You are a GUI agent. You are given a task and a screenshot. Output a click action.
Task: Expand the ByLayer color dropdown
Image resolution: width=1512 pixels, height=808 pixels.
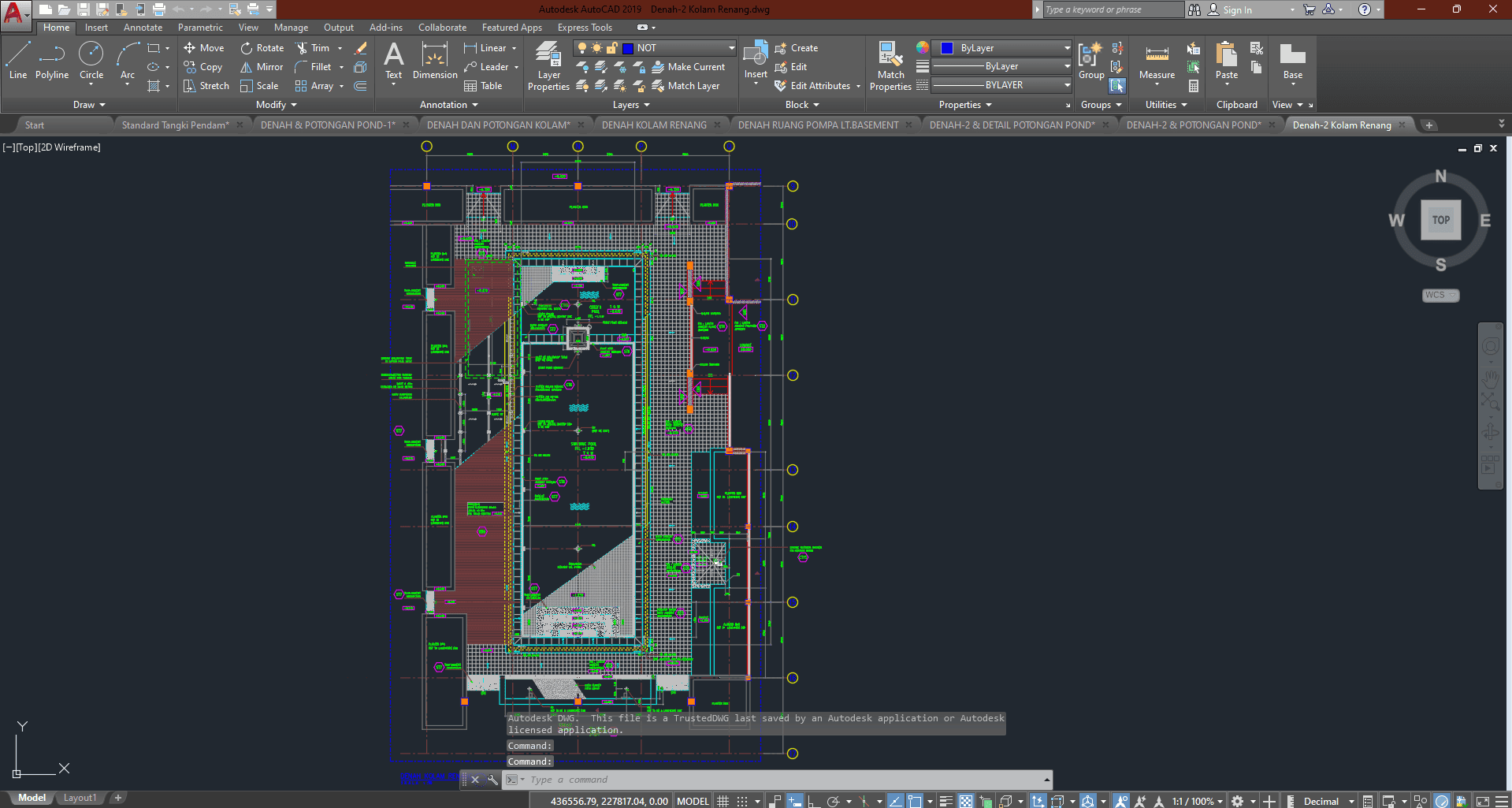1067,48
